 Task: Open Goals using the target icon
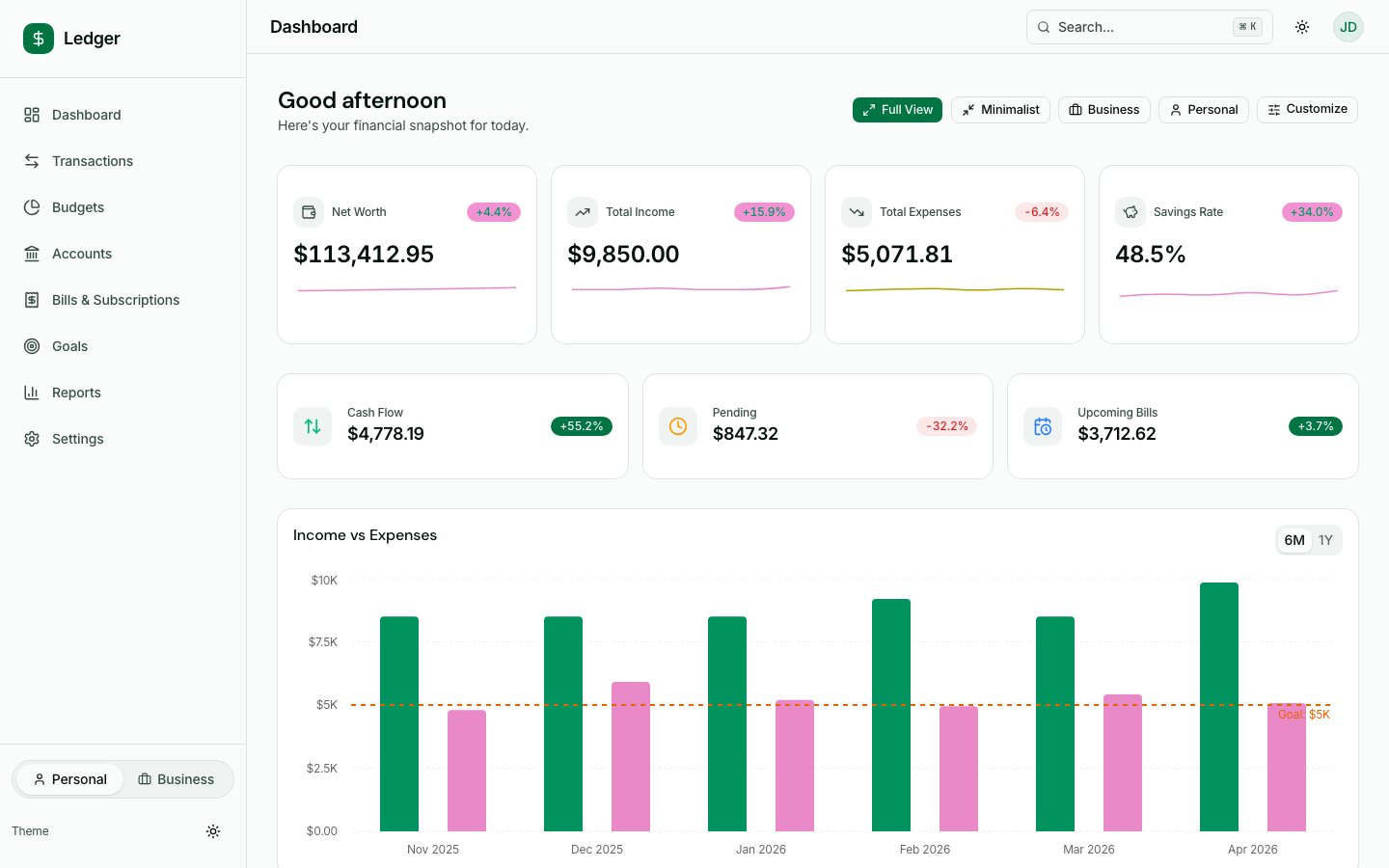32,345
